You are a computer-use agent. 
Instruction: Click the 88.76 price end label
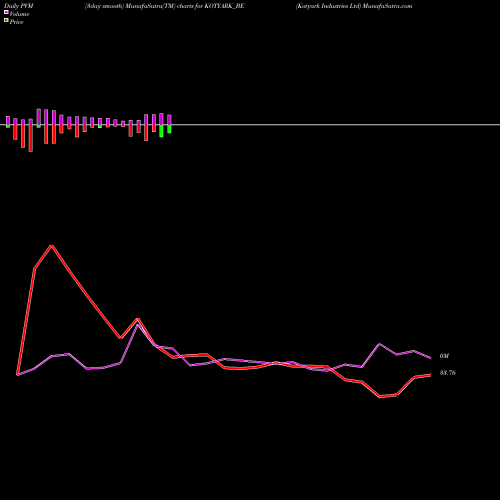448,373
